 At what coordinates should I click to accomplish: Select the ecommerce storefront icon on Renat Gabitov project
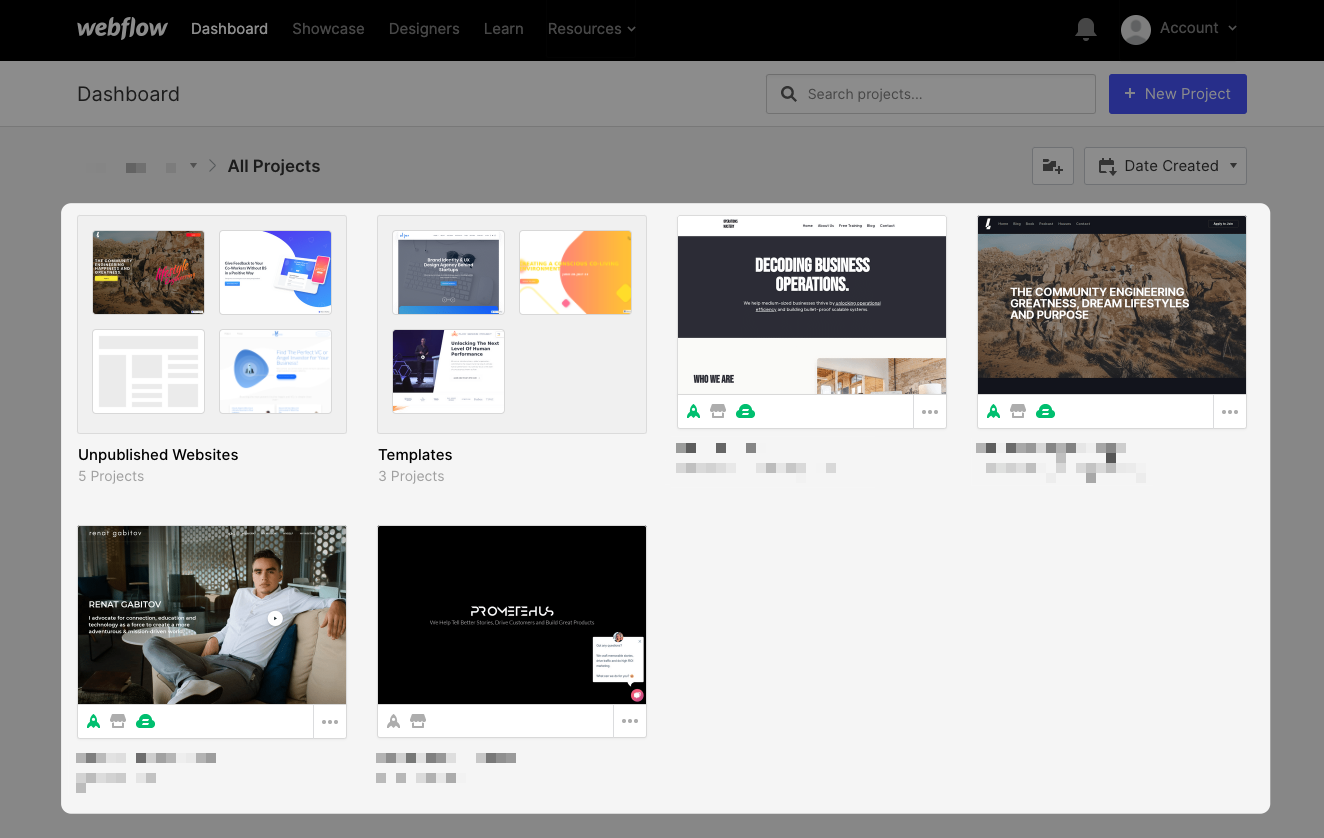pos(119,720)
